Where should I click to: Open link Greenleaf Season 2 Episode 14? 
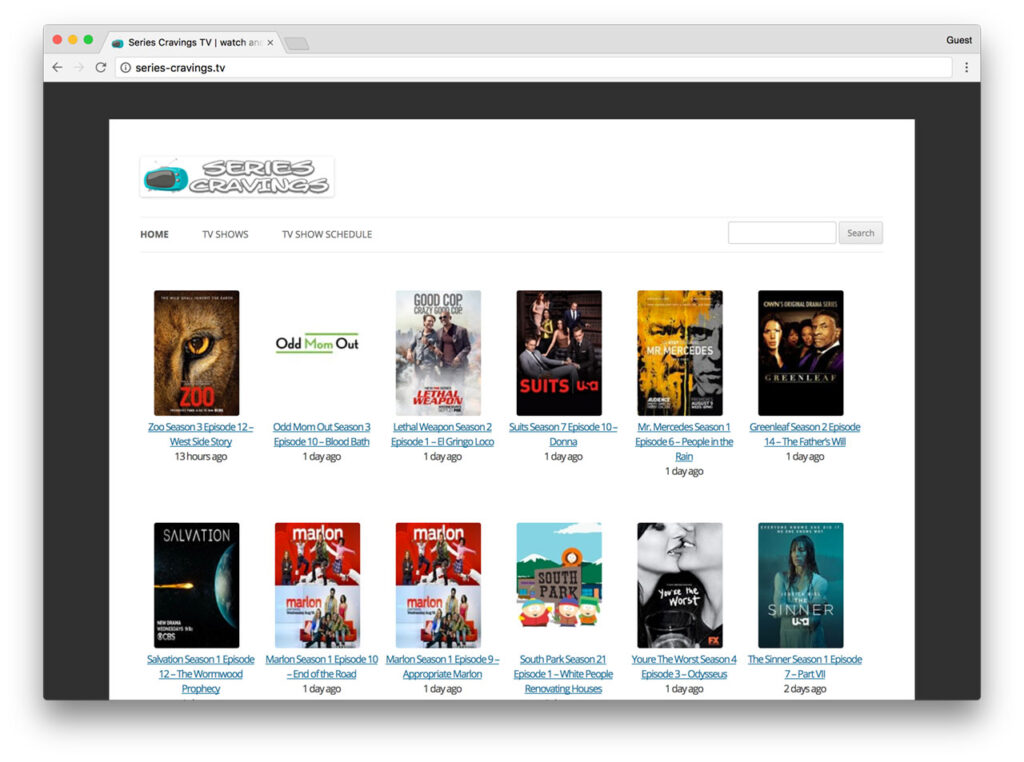tap(805, 434)
